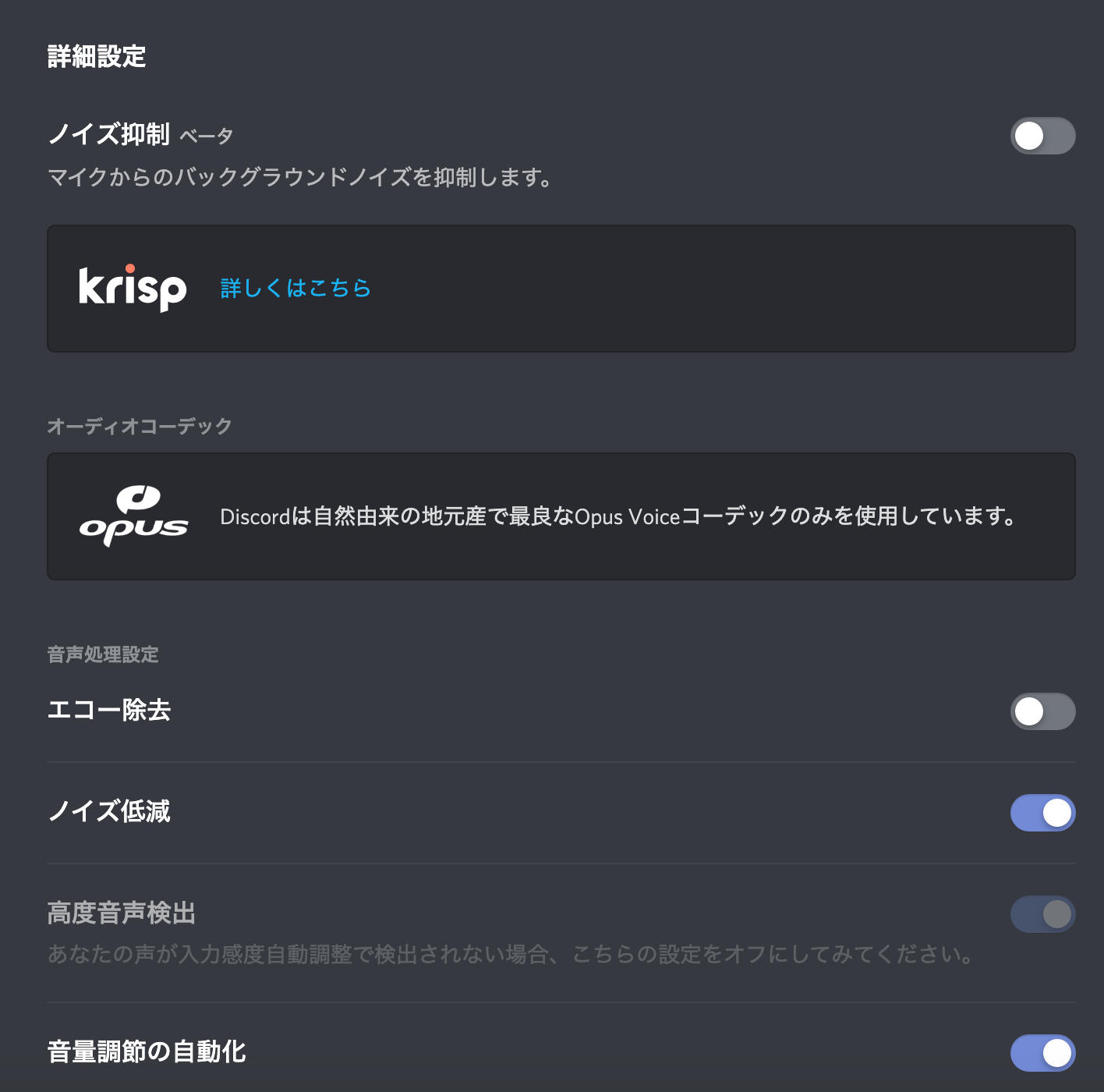Click the 高度音声検出 label
The width and height of the screenshot is (1104, 1092).
[122, 913]
